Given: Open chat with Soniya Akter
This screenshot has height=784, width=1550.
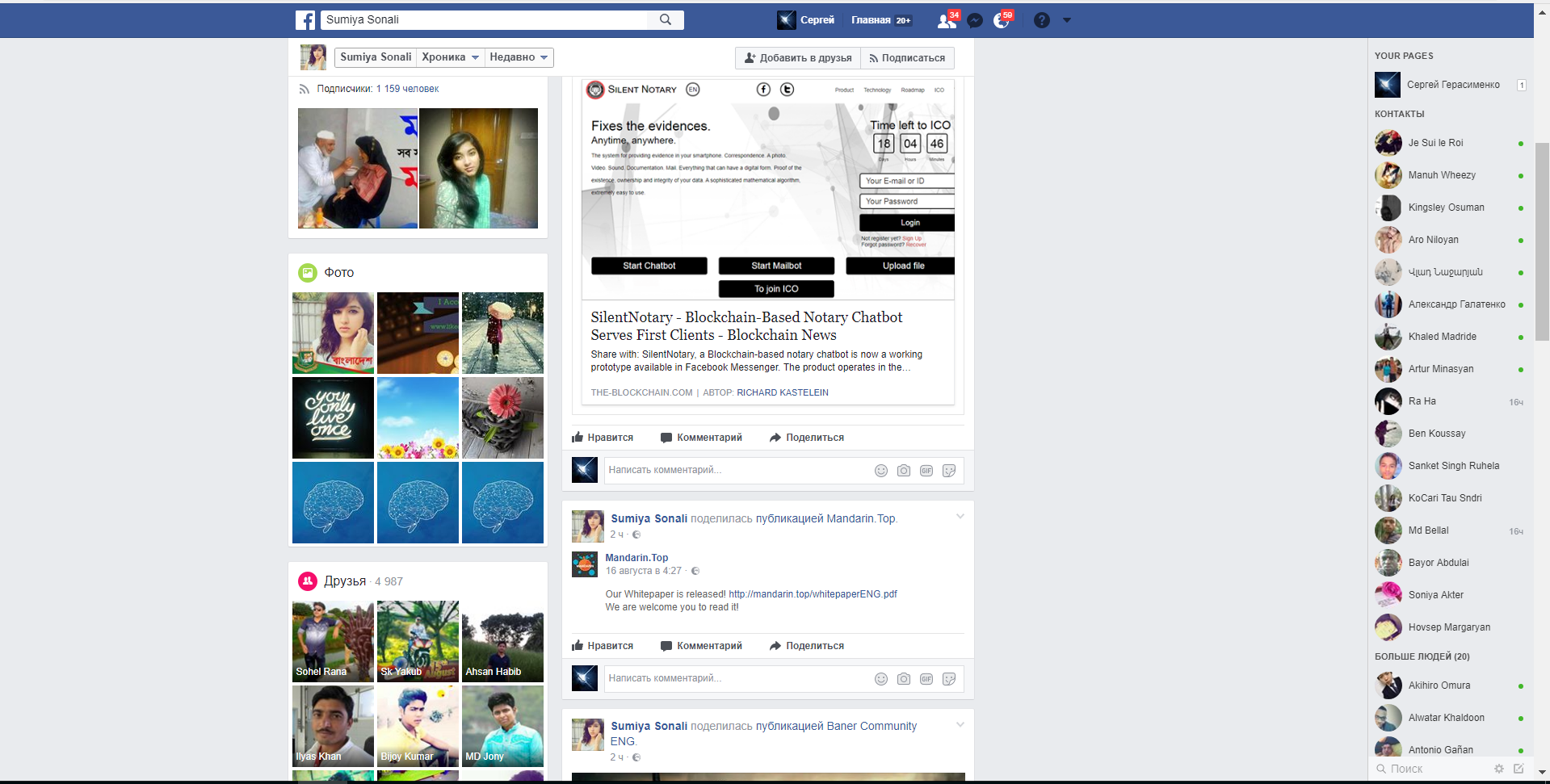Looking at the screenshot, I should pyautogui.click(x=1451, y=595).
